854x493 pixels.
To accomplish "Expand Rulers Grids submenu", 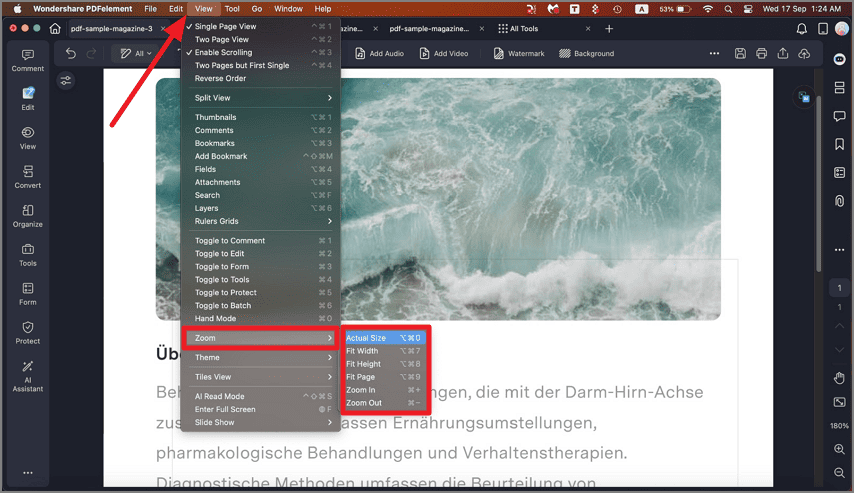I will (259, 221).
